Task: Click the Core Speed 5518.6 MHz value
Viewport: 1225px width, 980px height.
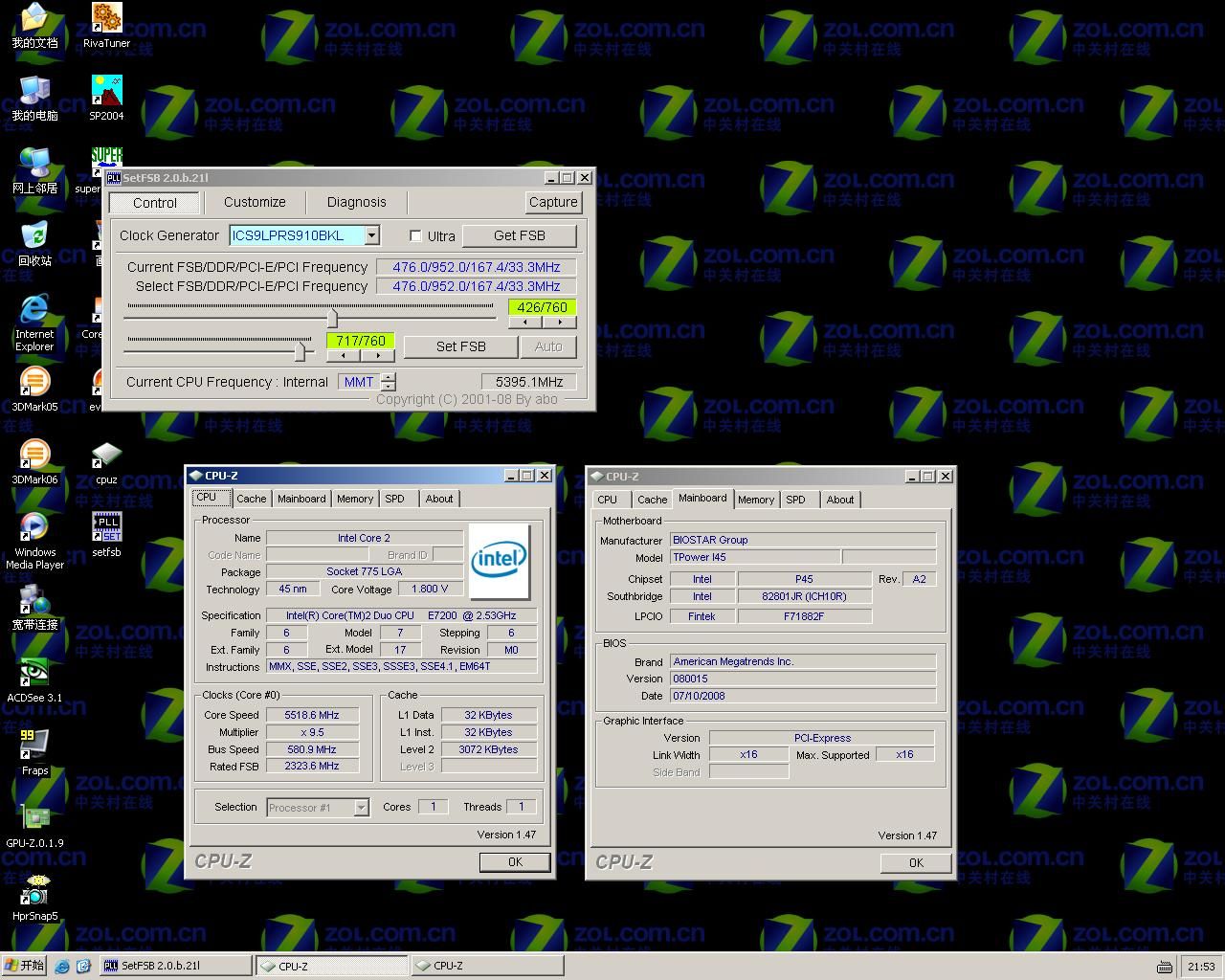Action: coord(312,715)
